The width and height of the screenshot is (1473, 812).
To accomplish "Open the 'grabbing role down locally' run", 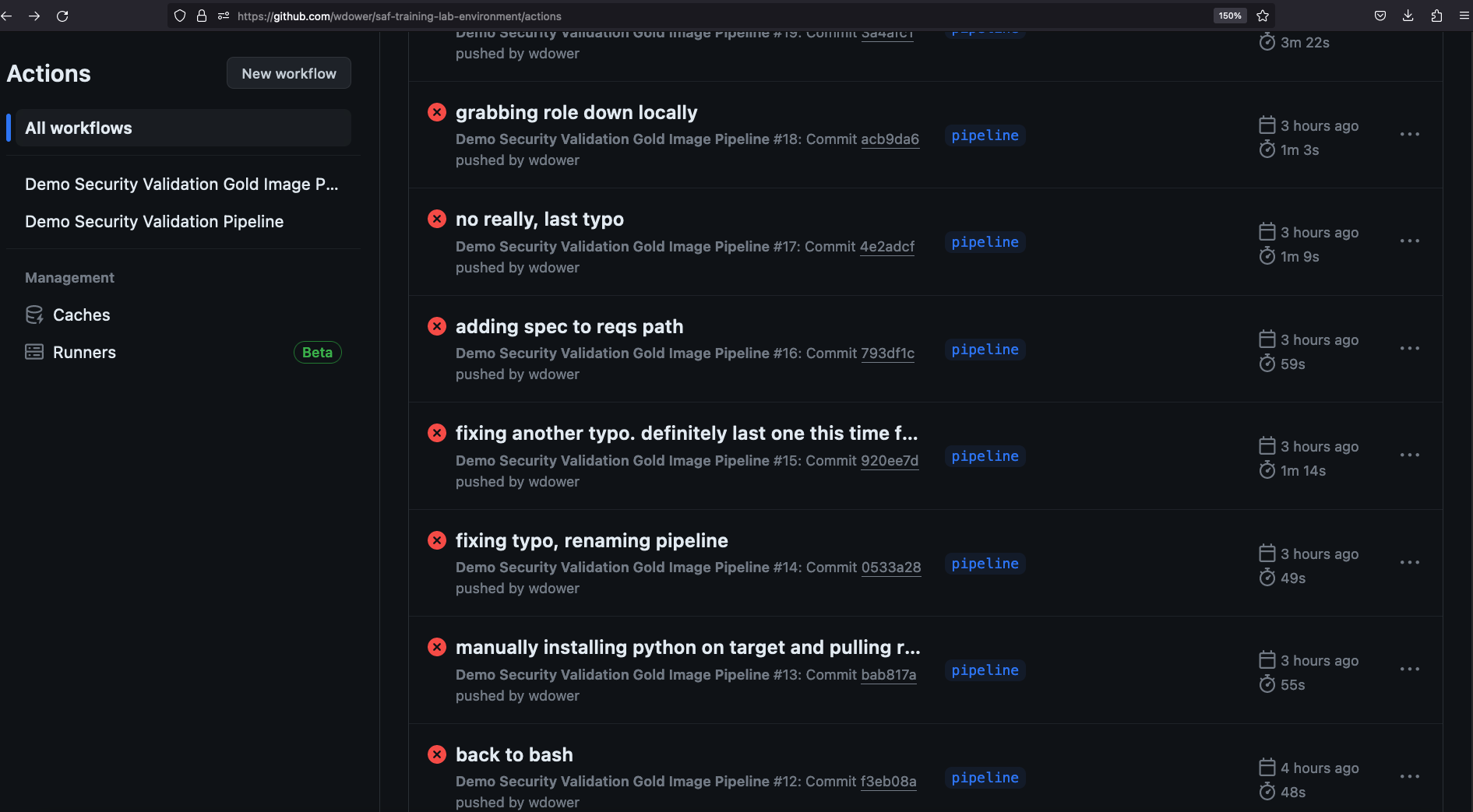I will (576, 112).
